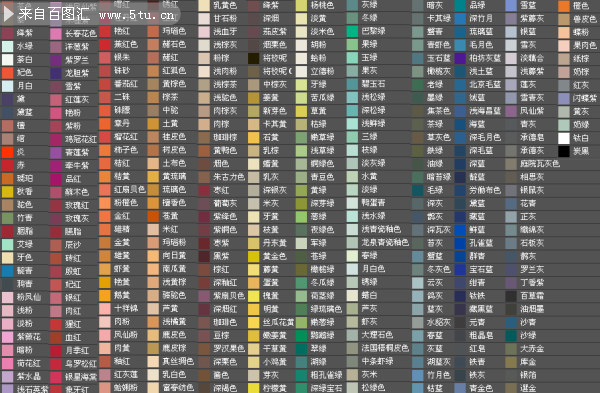
Task: Select the 水绿 color swatch
Action: pyautogui.click(x=7, y=46)
